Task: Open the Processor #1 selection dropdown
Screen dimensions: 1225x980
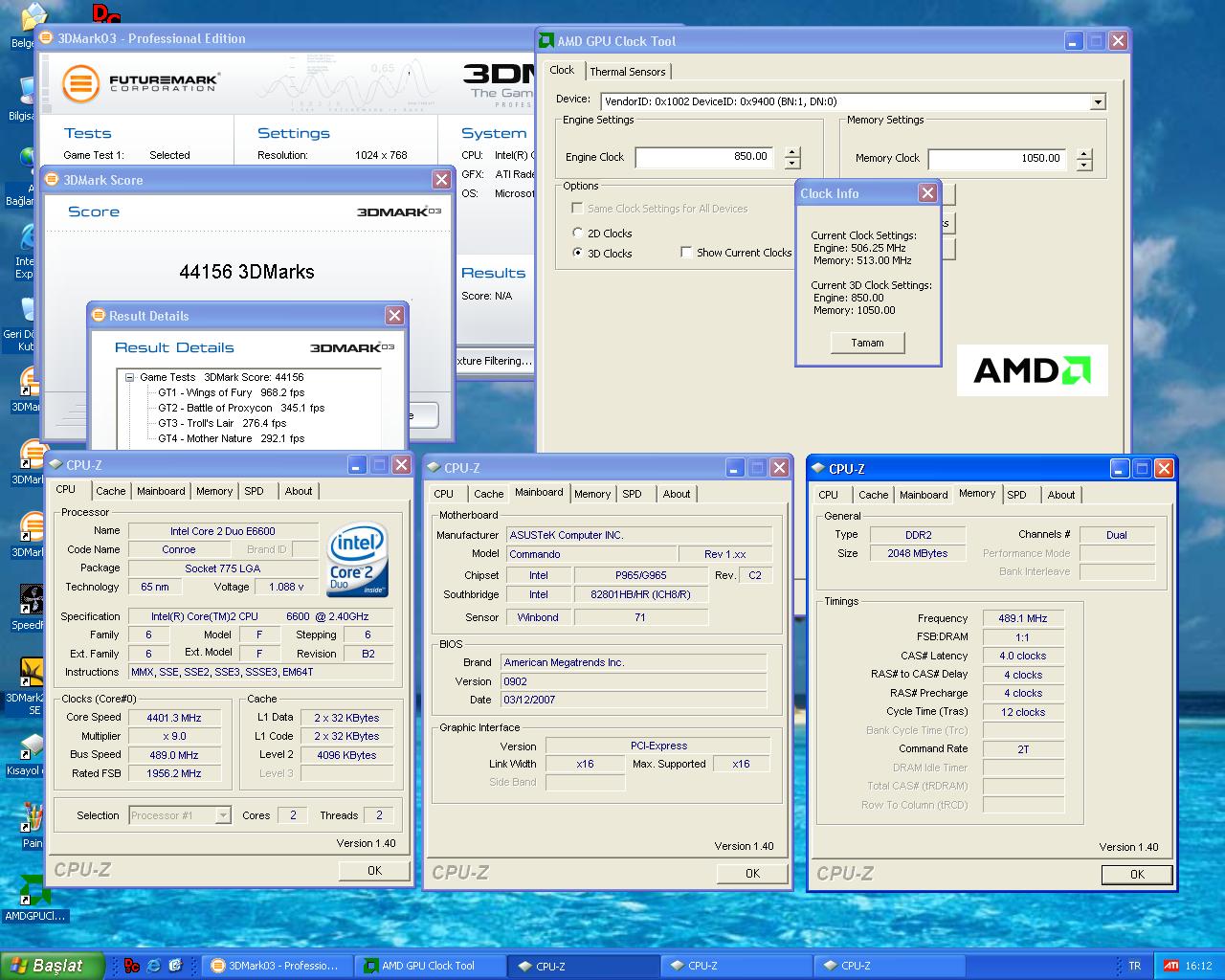Action: 223,815
